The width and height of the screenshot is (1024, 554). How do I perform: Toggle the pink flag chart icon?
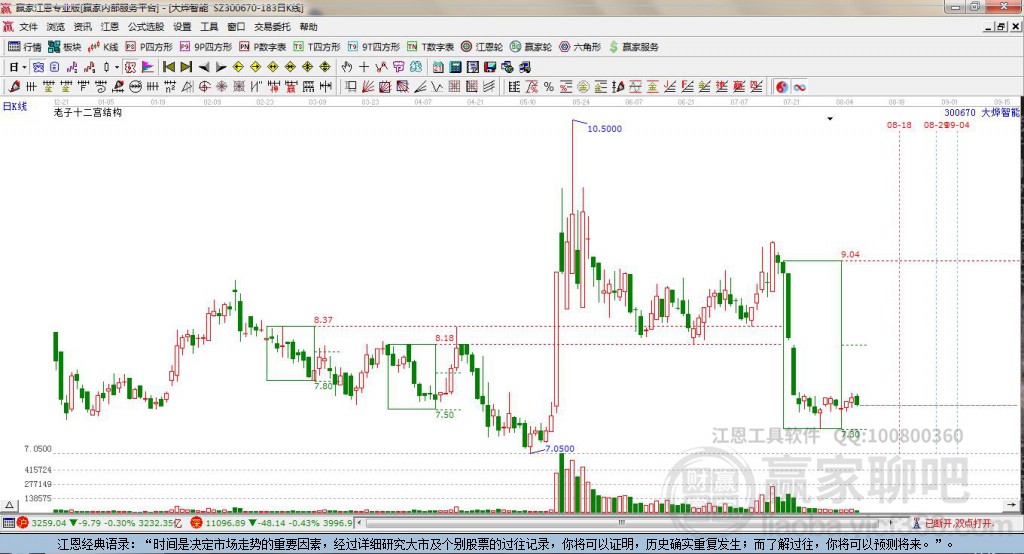148,67
